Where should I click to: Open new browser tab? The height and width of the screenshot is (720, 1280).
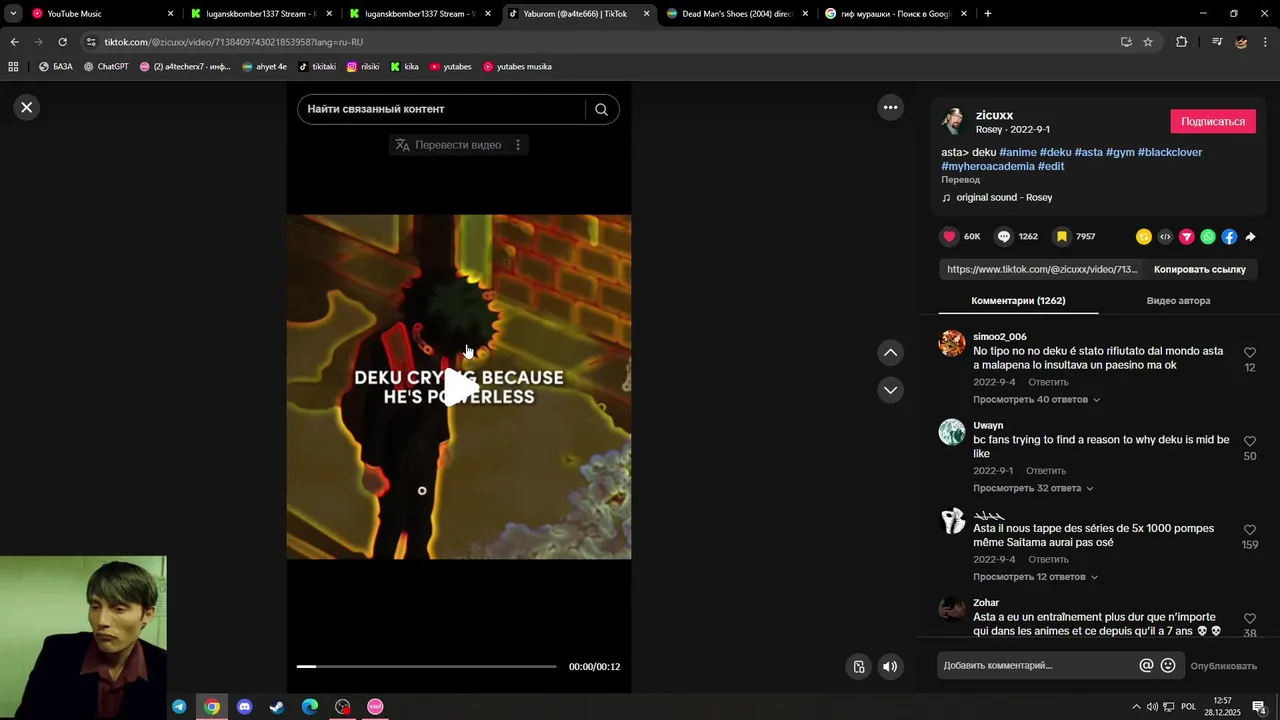[987, 14]
